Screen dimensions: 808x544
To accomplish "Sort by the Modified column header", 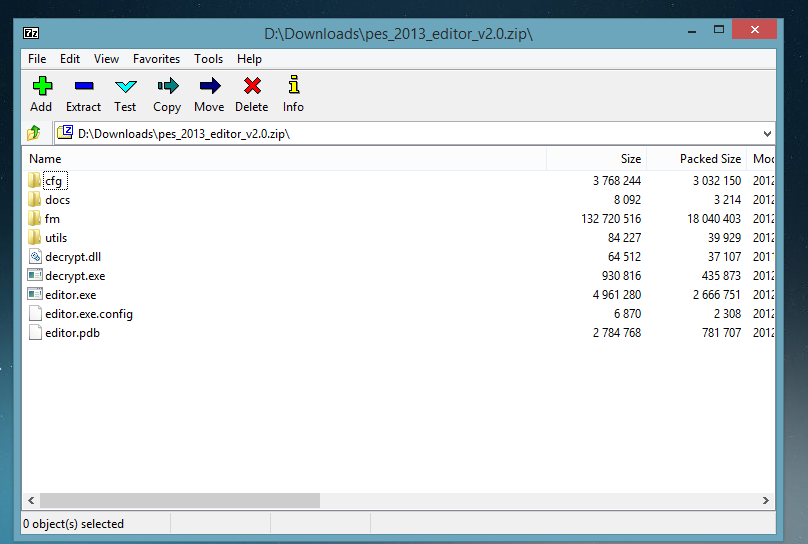I will (761, 159).
